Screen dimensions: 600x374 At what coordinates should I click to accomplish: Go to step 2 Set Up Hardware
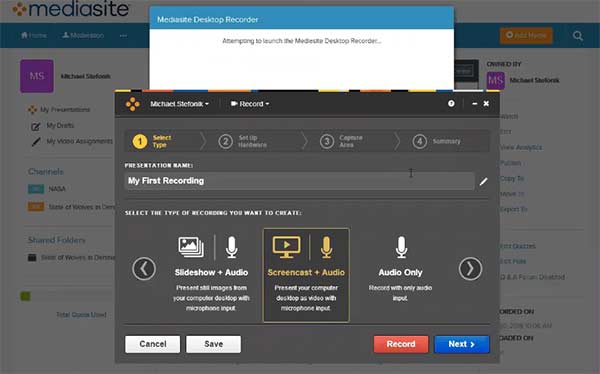coord(243,141)
